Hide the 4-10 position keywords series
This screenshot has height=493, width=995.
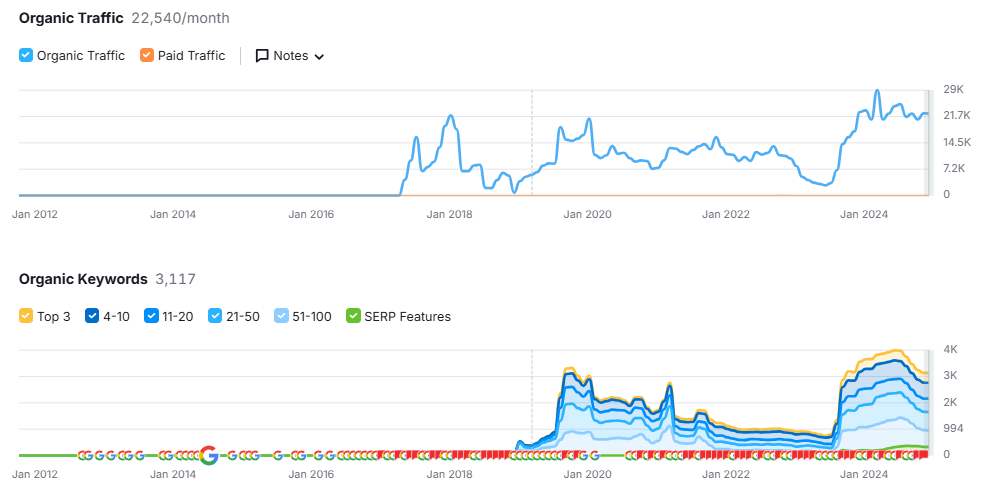click(93, 317)
